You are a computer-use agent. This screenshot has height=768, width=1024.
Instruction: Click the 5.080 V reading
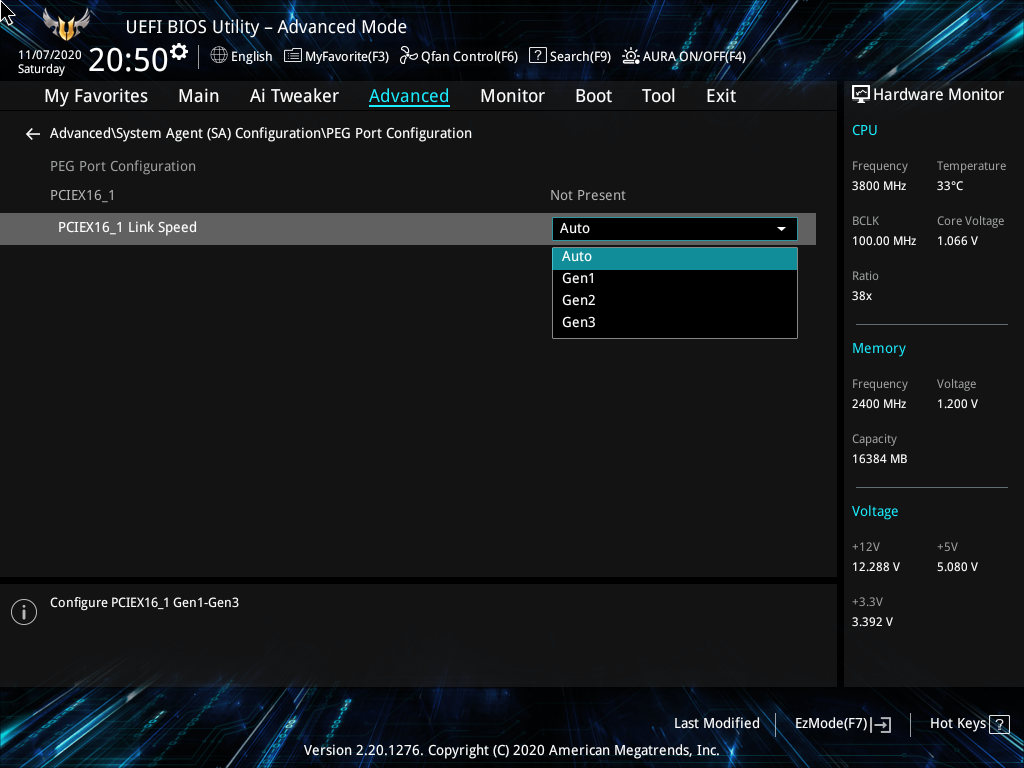click(957, 567)
